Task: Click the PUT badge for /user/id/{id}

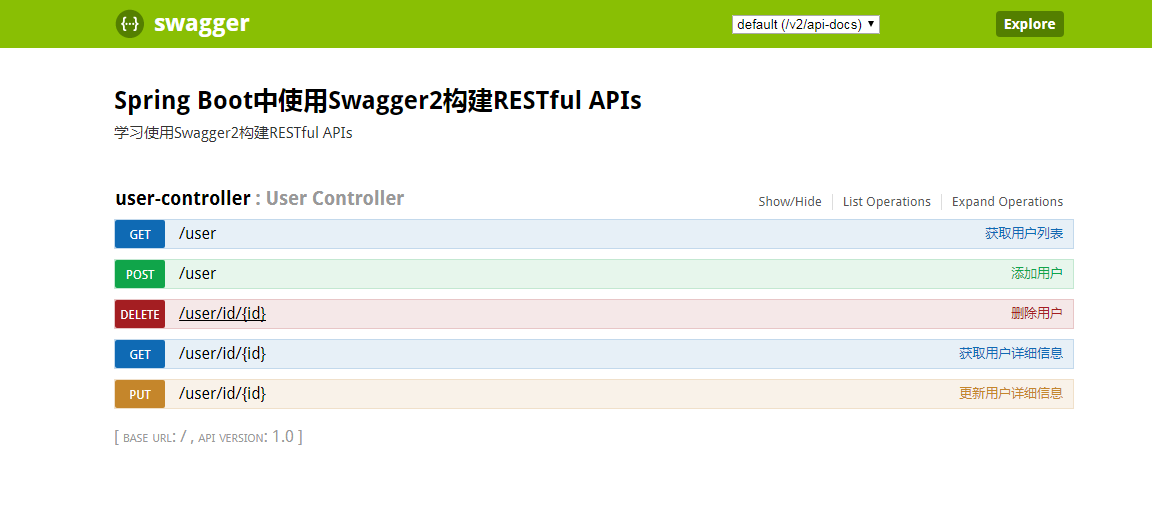Action: [x=140, y=394]
